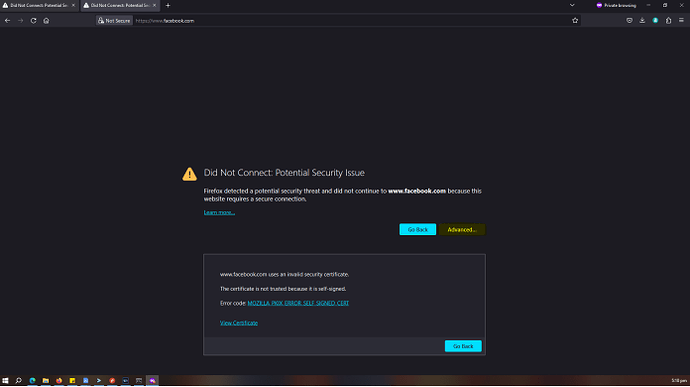Reload the current page
Viewport: 690px width, 387px height.
tap(33, 21)
